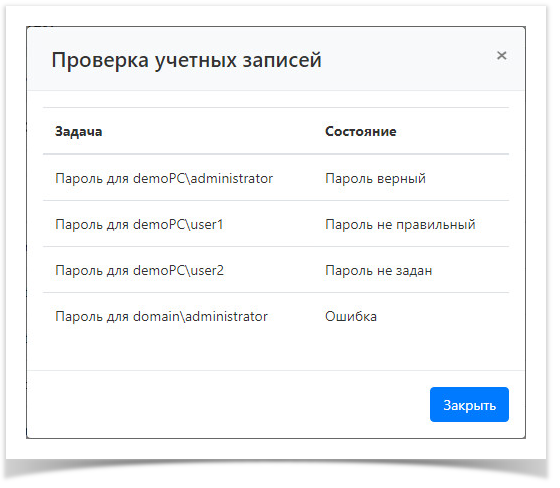Screen dimensions: 560x488
Task: Select the Состояние column header
Action: pos(361,131)
